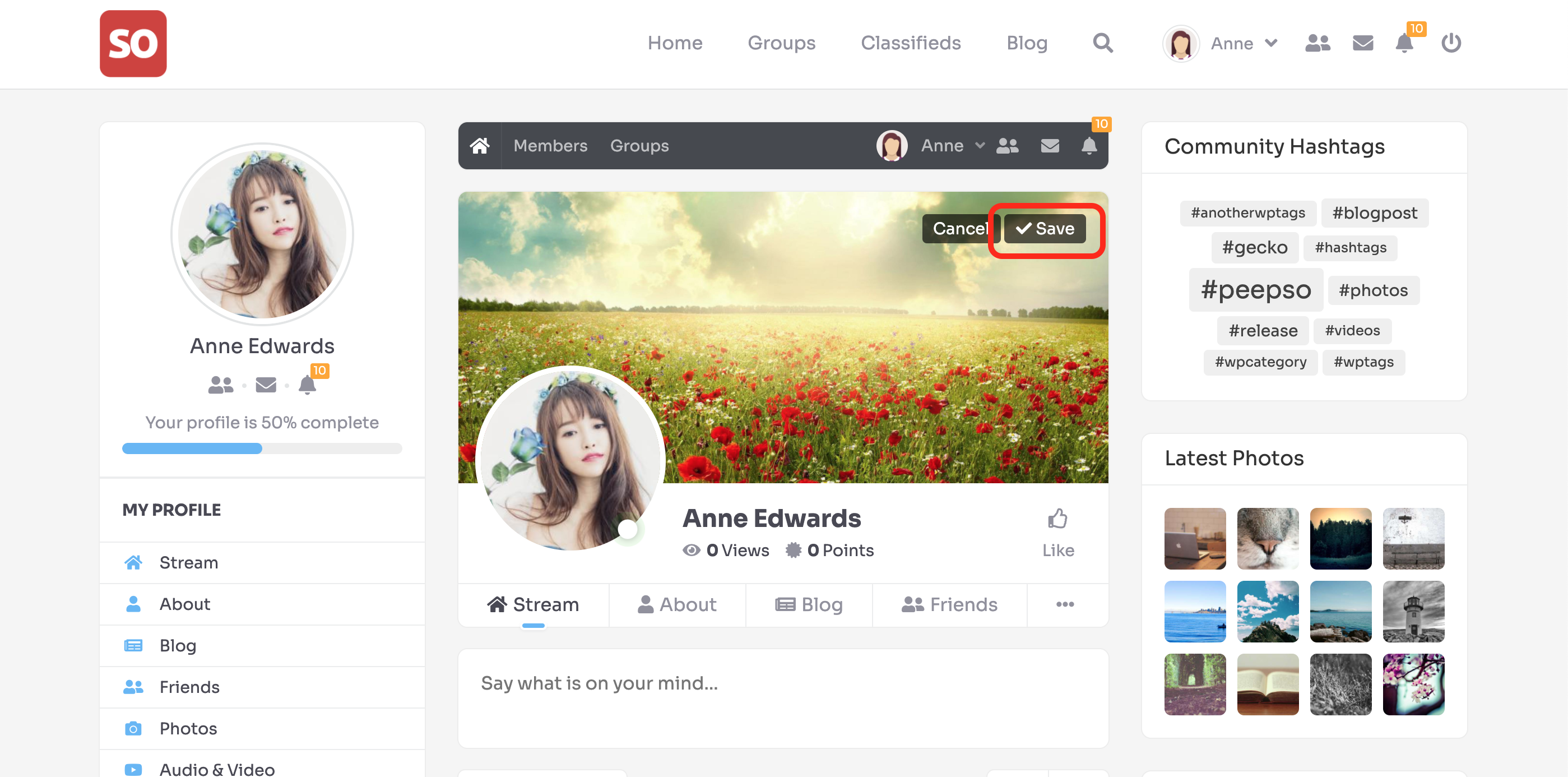This screenshot has height=777, width=1568.
Task: Click the online status dot on avatar
Action: [627, 529]
